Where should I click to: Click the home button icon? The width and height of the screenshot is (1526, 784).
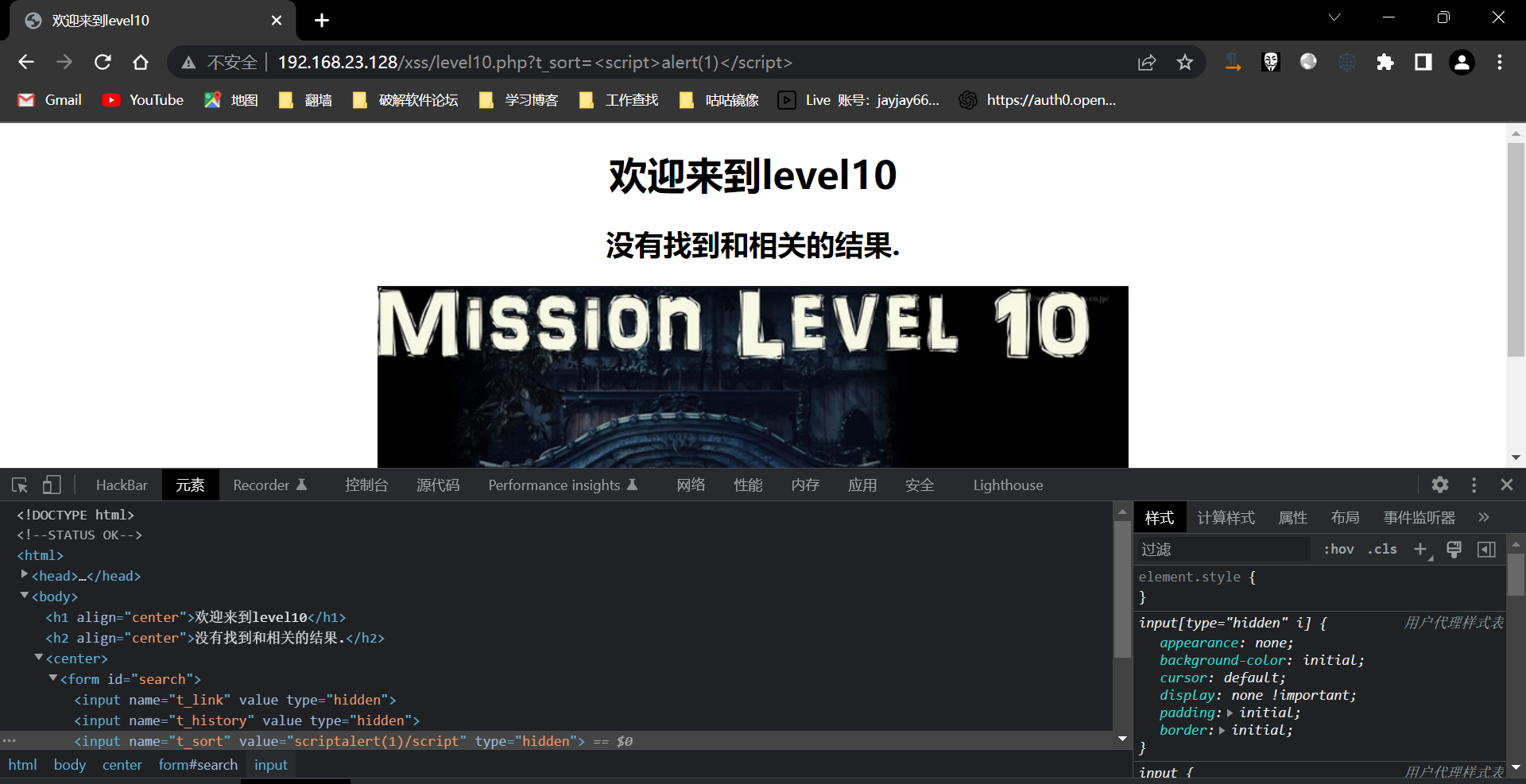141,63
